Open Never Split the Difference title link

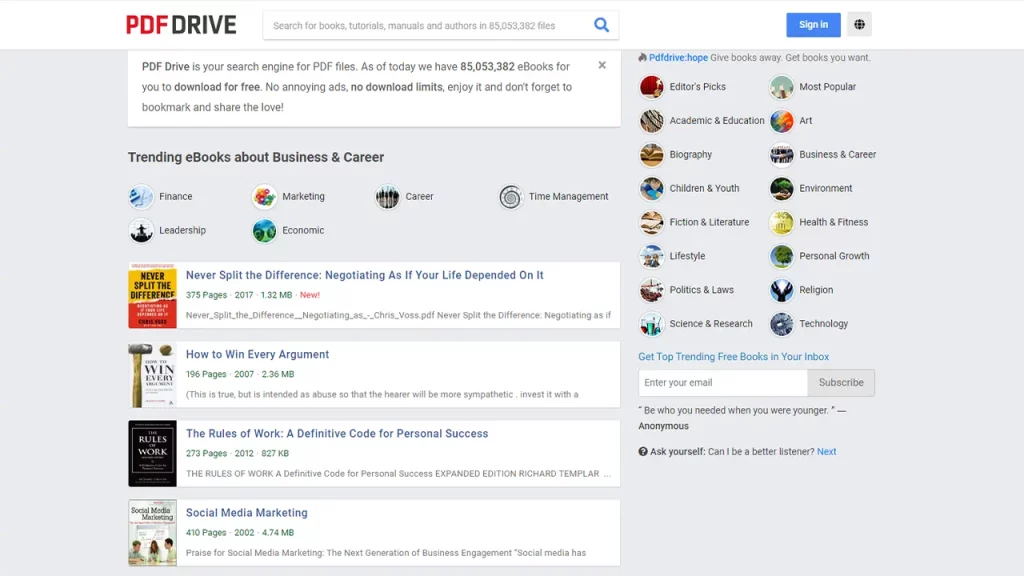click(364, 275)
